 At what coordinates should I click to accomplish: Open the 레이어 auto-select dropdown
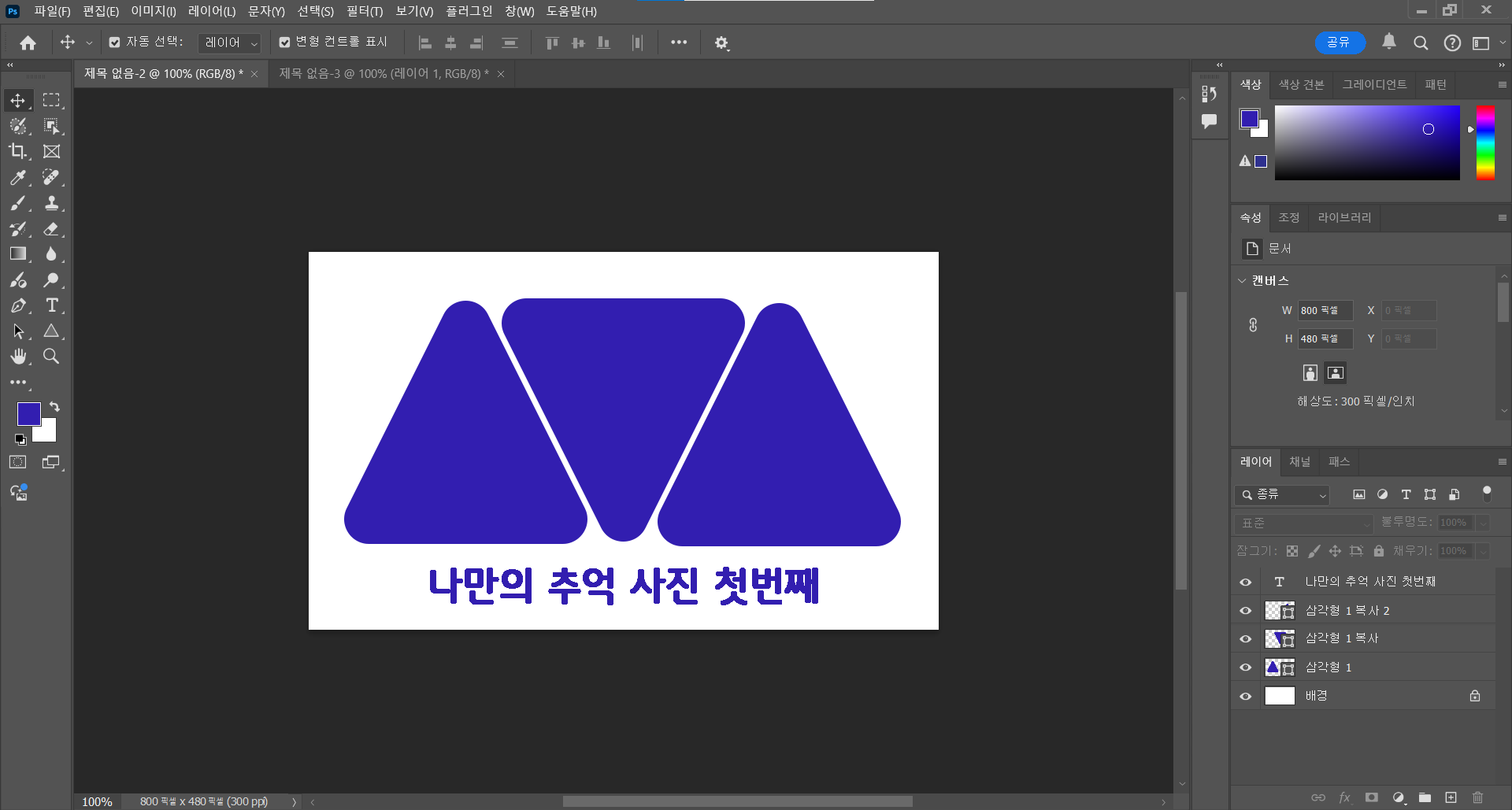229,43
